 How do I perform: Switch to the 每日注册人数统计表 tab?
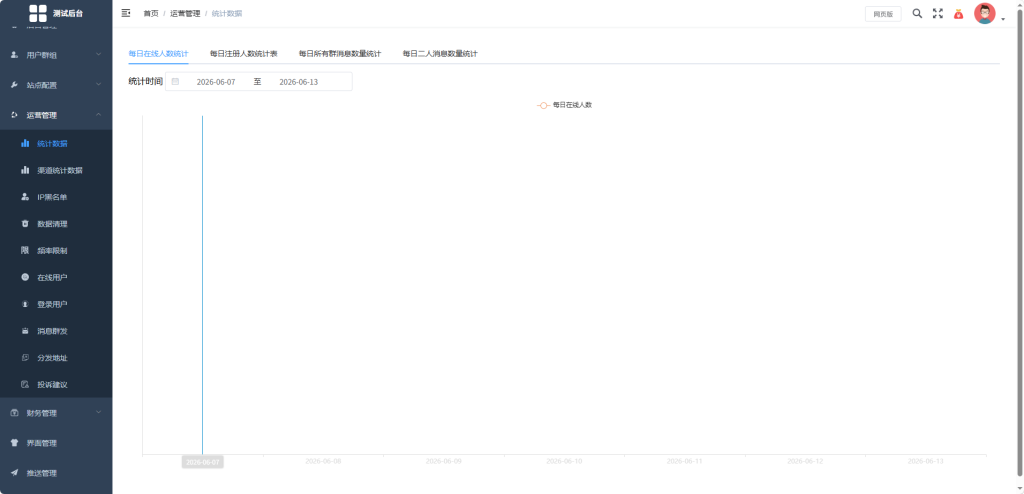tap(244, 54)
